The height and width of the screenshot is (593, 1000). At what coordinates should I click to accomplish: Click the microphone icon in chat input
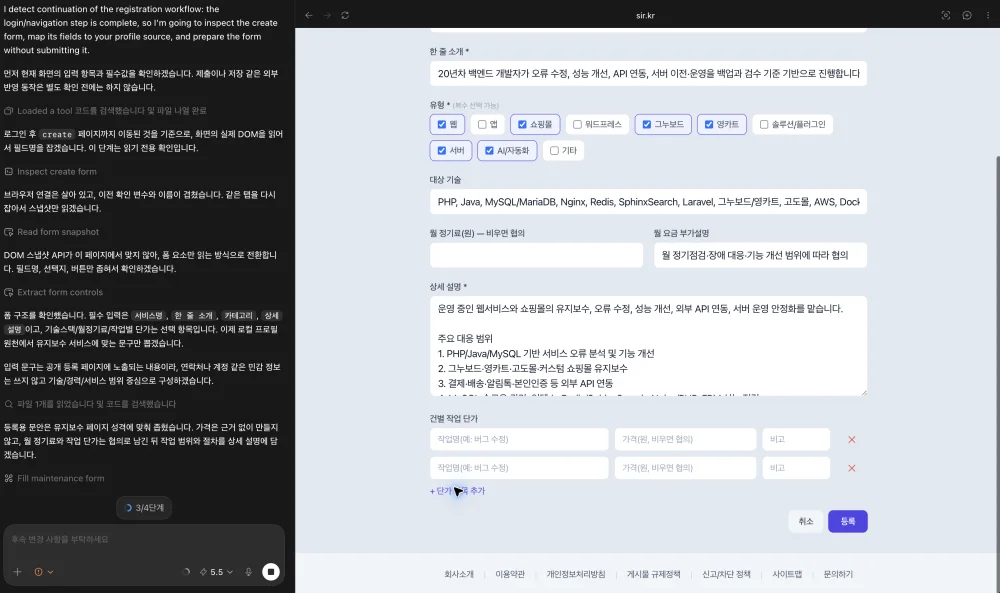249,572
